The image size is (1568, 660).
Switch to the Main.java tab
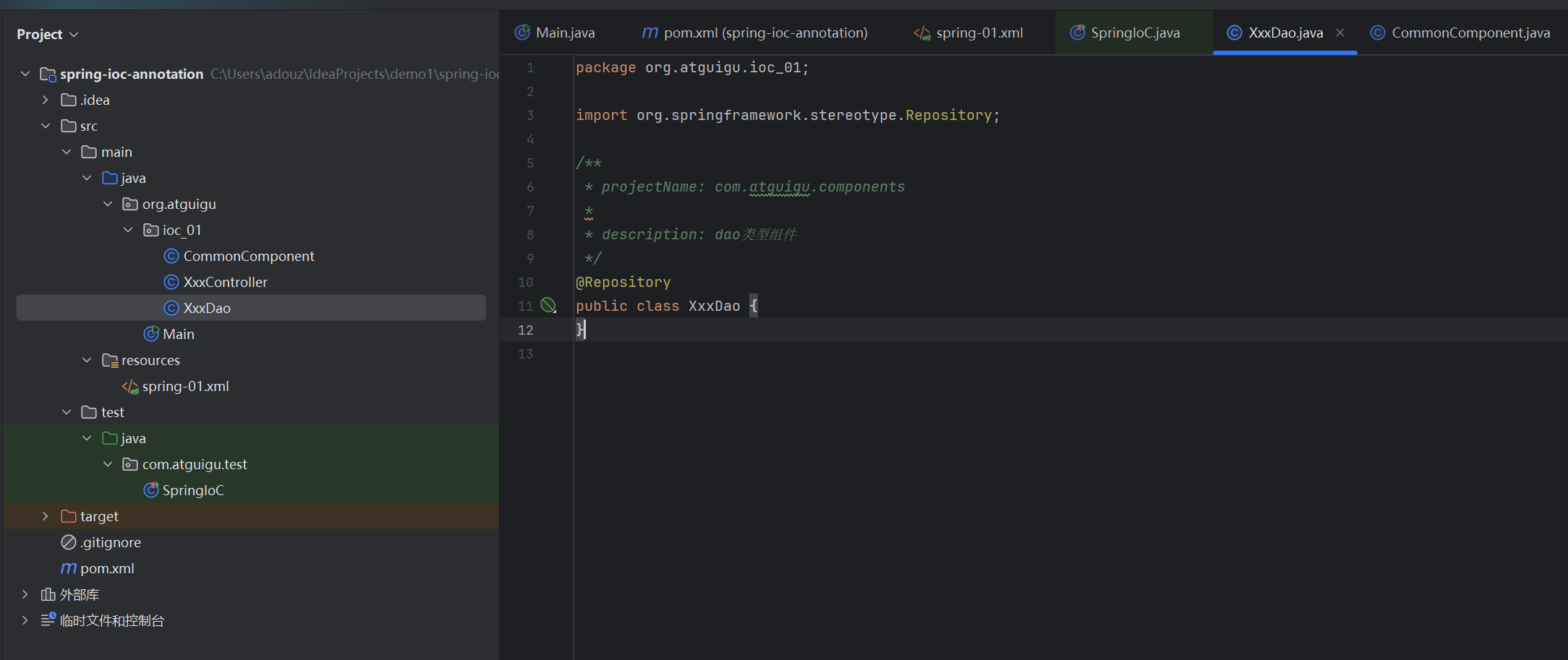[564, 33]
